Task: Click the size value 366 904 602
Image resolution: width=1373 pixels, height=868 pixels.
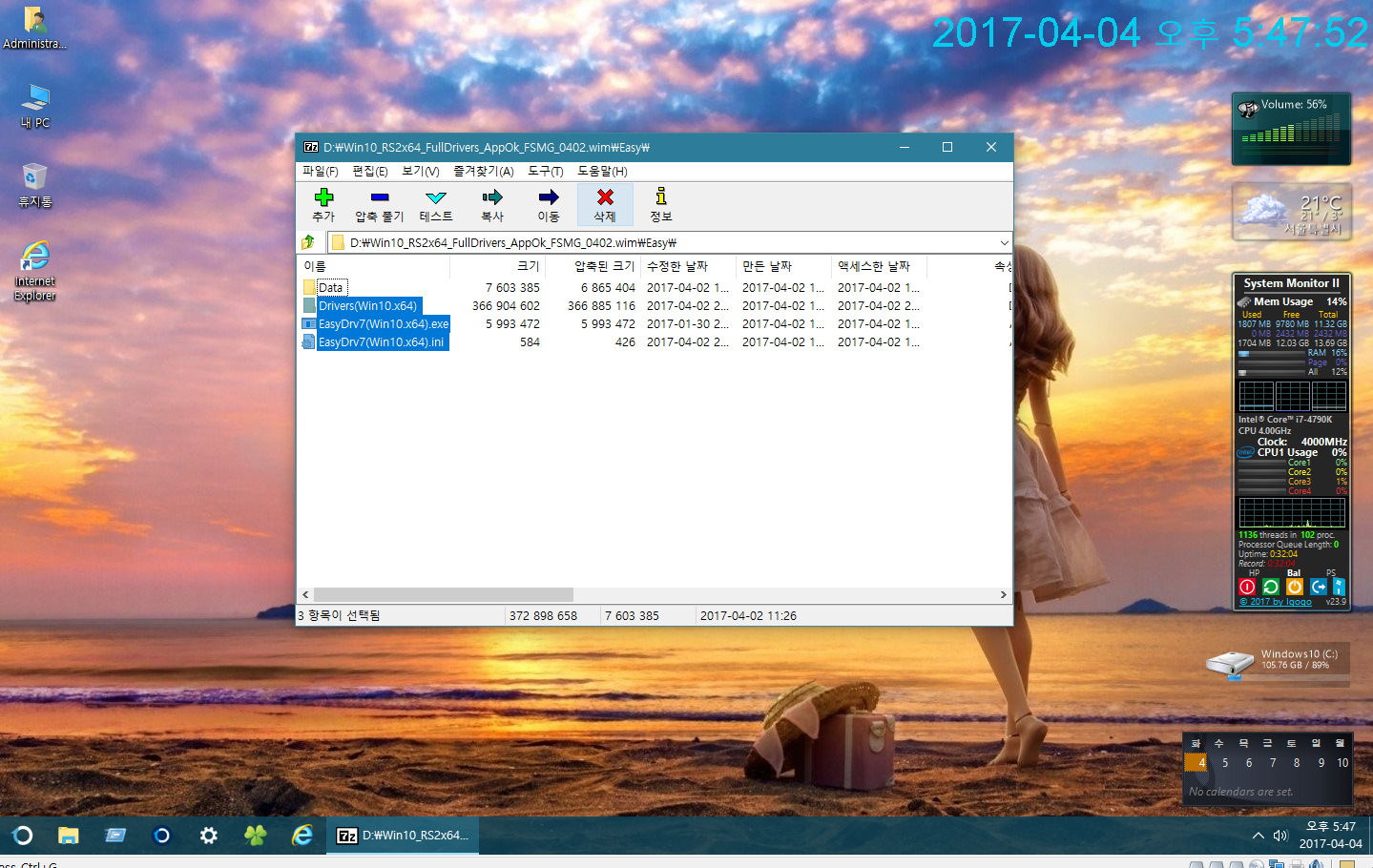Action: pos(506,305)
